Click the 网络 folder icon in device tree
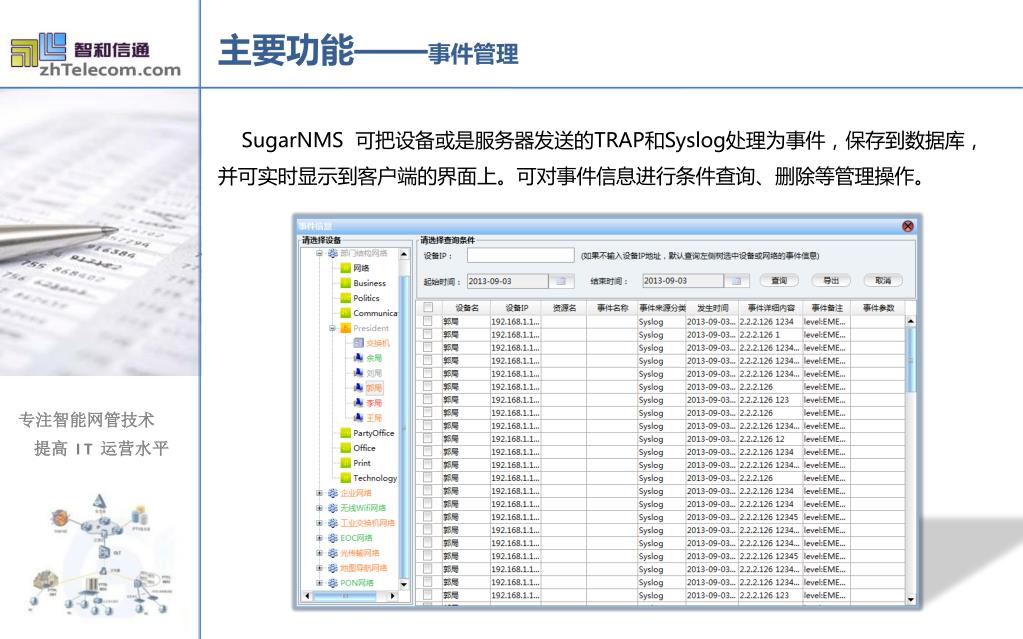The width and height of the screenshot is (1023, 639). point(346,268)
